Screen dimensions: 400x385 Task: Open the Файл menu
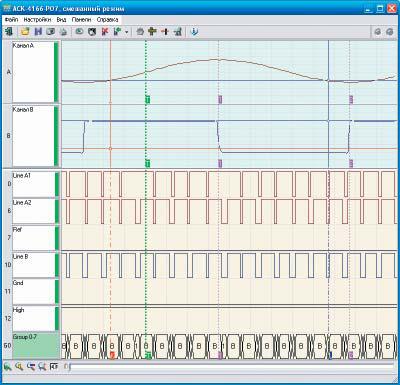(x=11, y=20)
